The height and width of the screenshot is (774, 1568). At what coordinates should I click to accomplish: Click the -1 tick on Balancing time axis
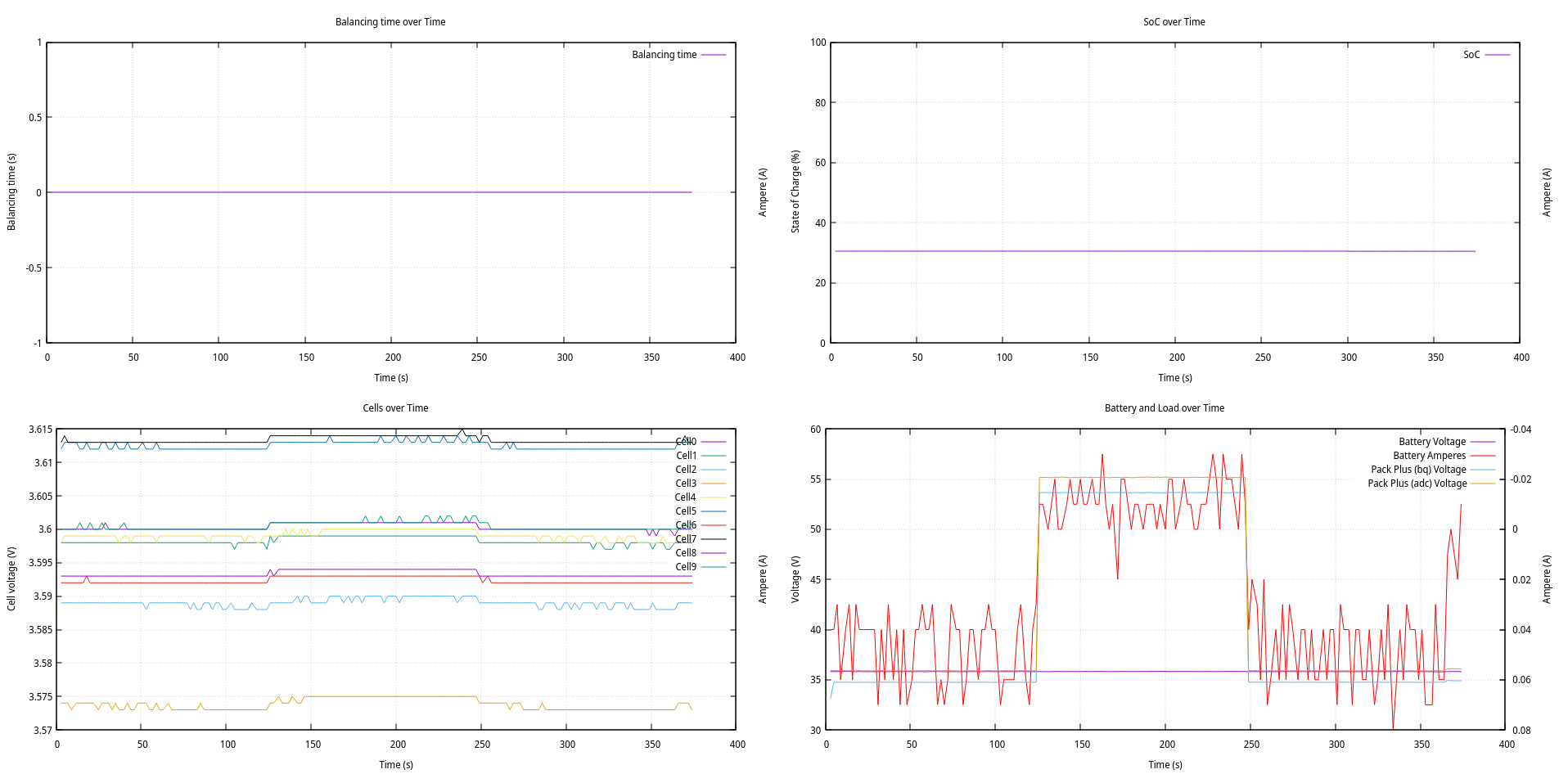pyautogui.click(x=38, y=344)
